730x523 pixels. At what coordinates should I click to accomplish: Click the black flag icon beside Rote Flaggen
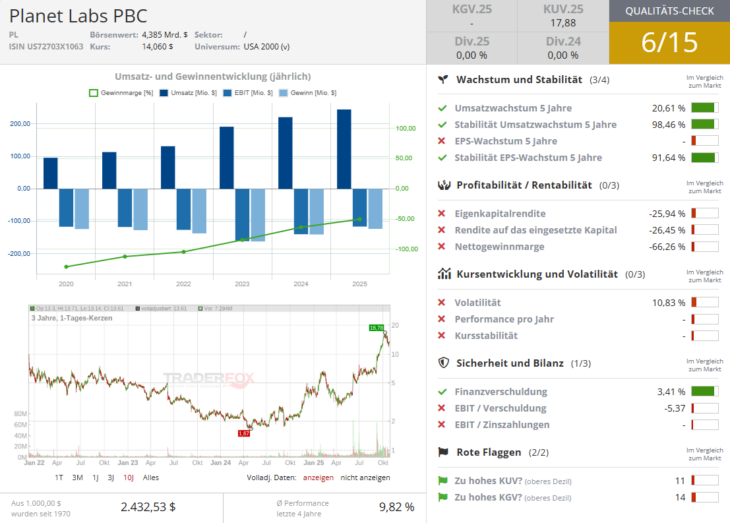[x=443, y=452]
